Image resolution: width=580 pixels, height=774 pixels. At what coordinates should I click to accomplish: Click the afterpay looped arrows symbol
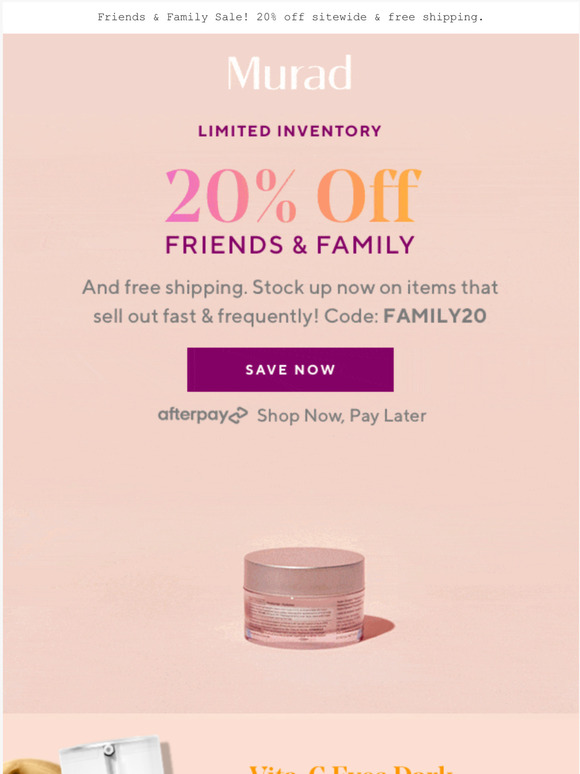(238, 415)
